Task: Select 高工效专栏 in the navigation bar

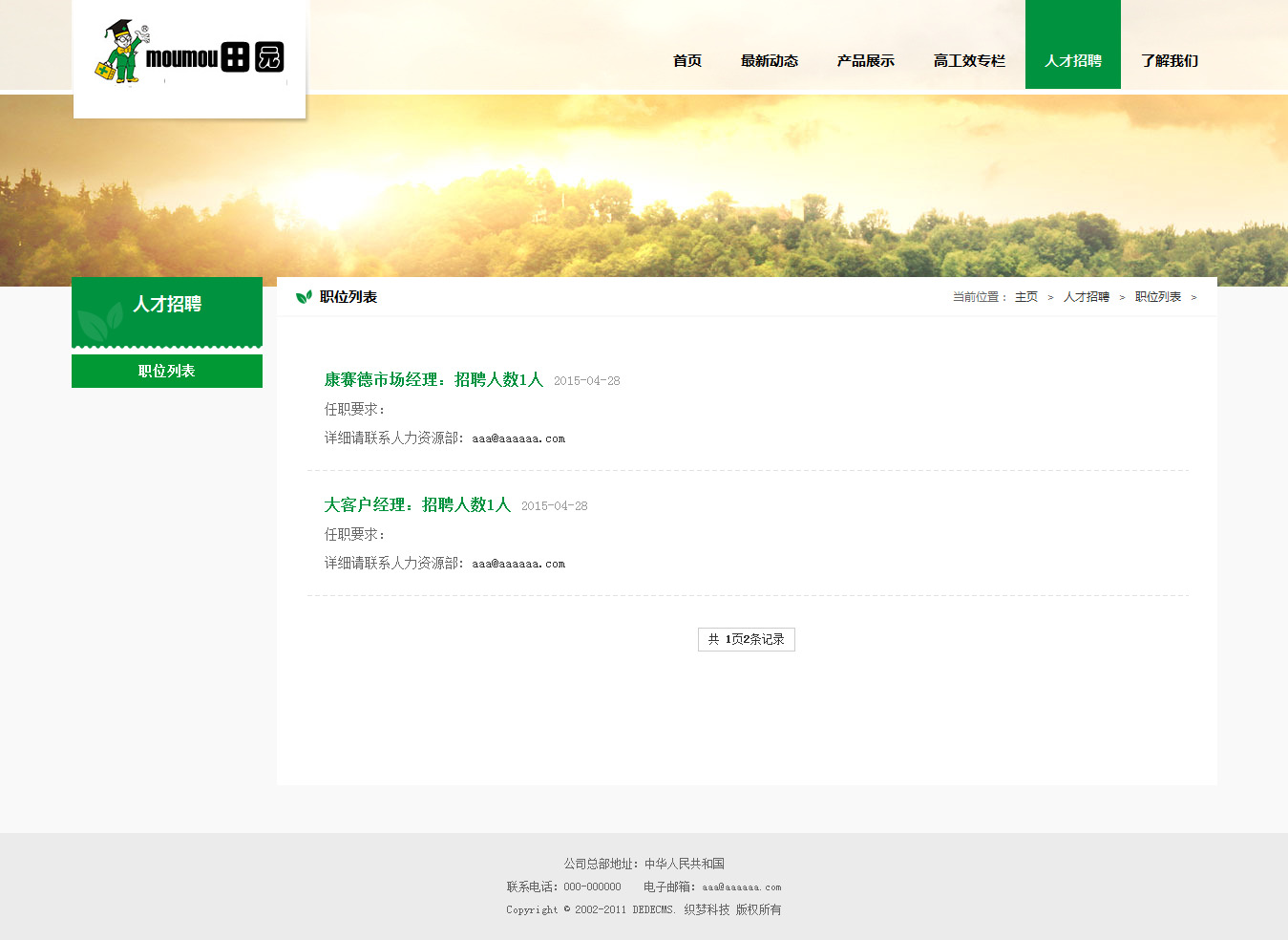Action: coord(969,60)
